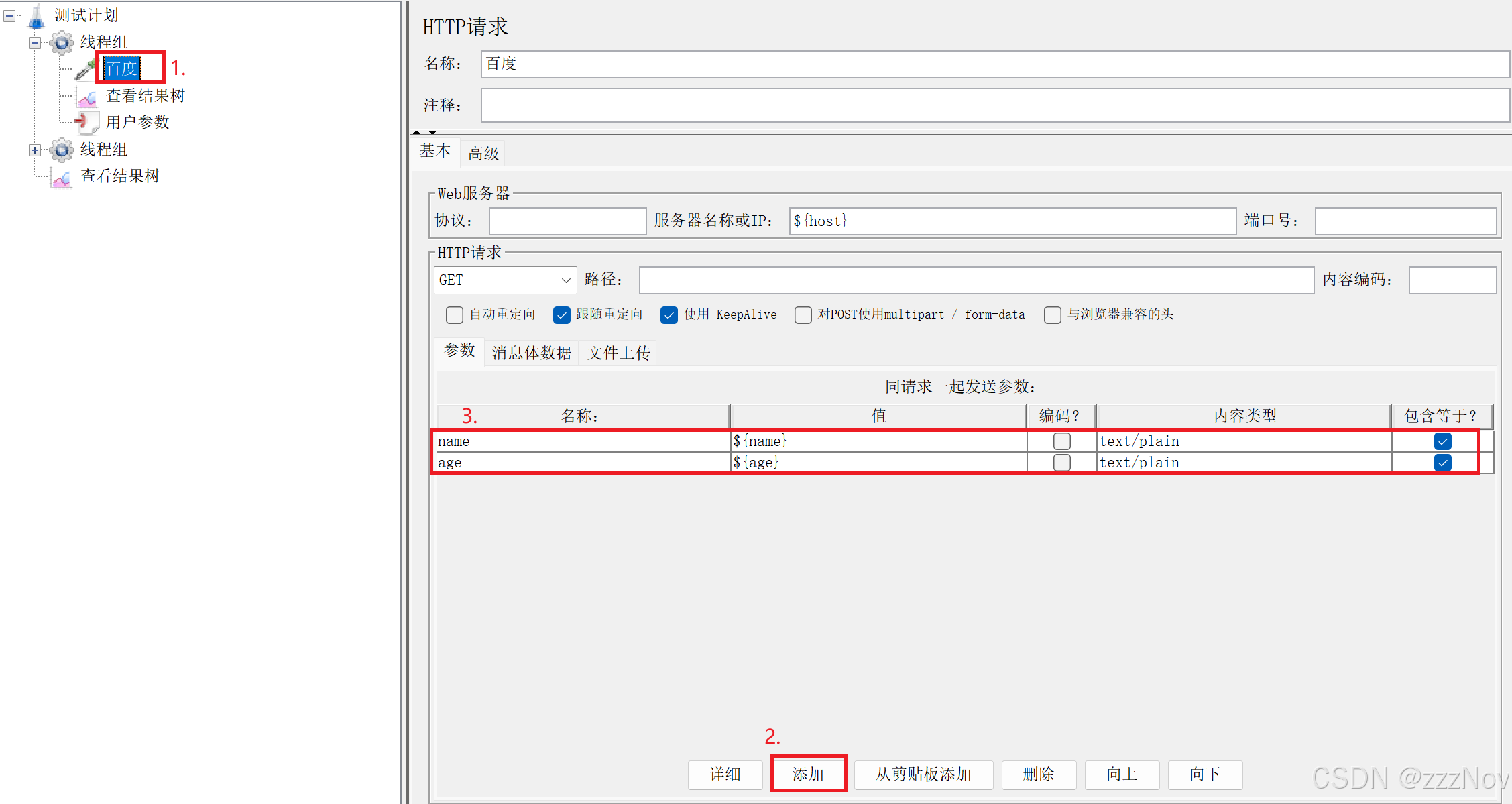Click the 服务器名称或IP input field

pos(1012,221)
